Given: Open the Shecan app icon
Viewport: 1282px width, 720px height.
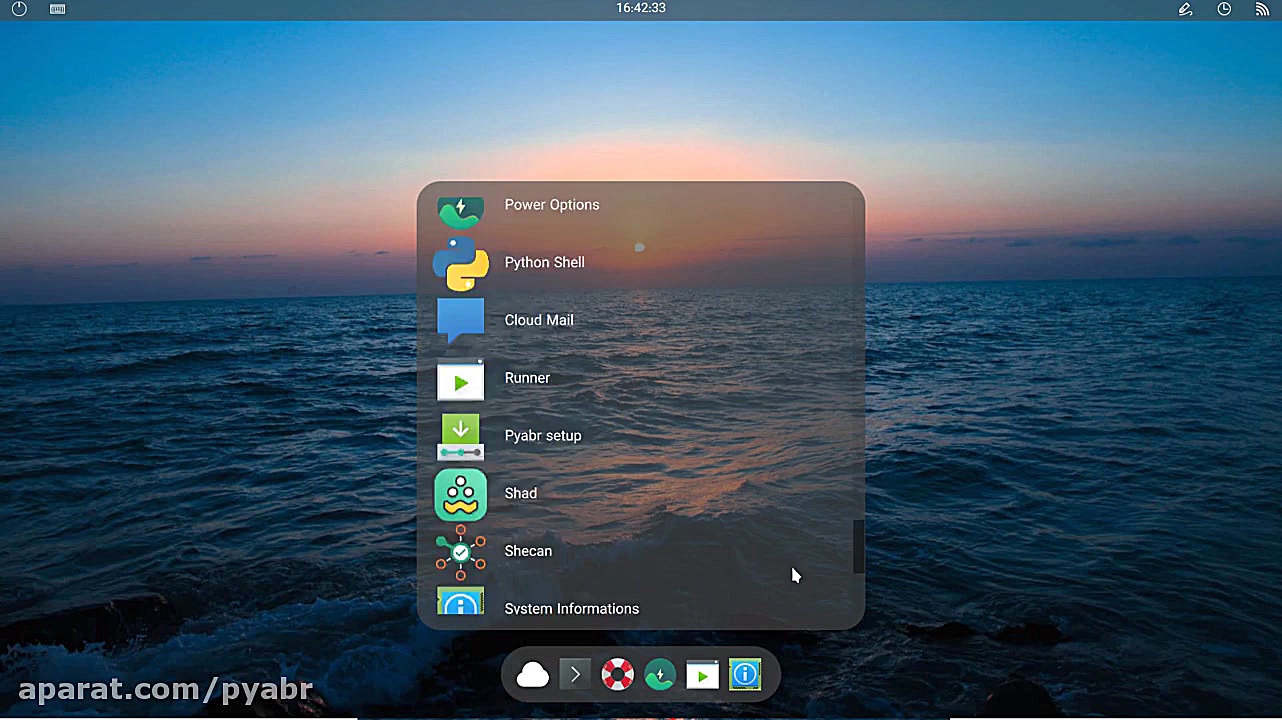Looking at the screenshot, I should tap(460, 551).
